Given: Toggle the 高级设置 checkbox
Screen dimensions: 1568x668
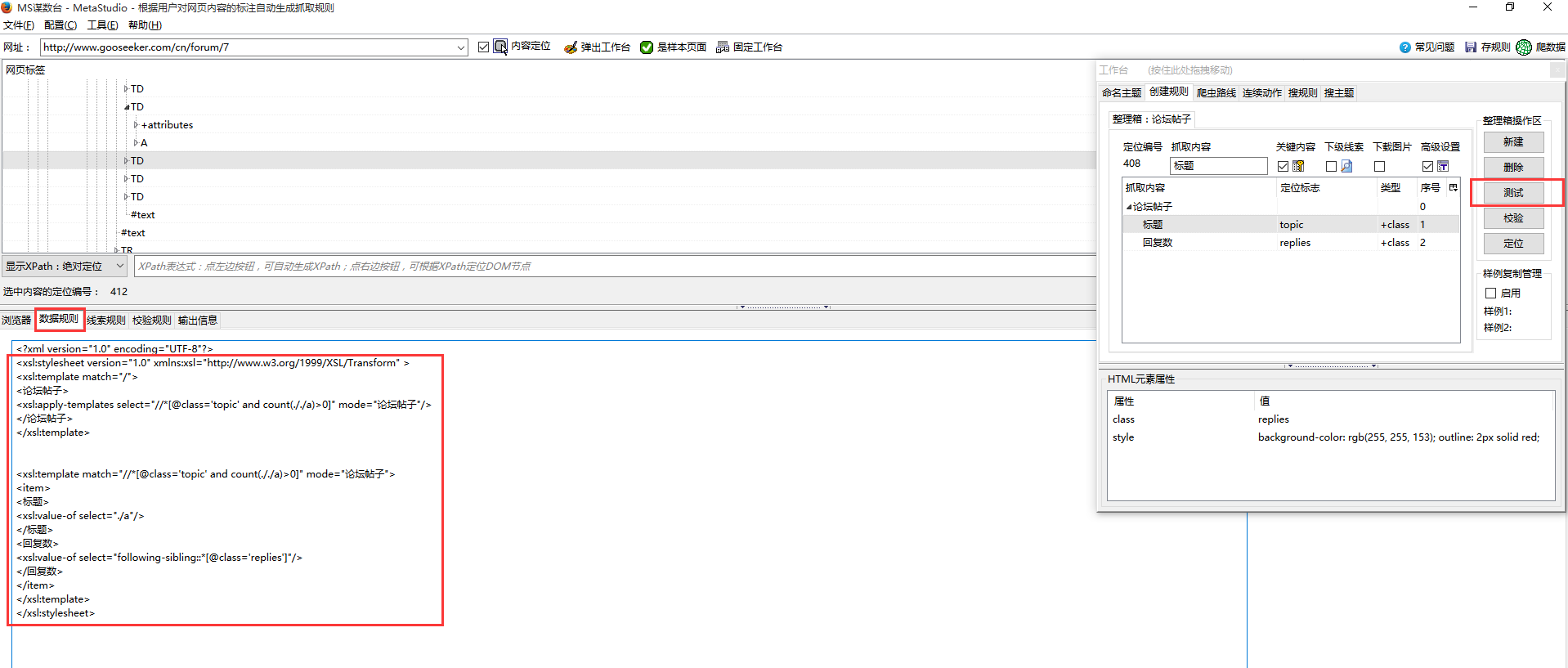Looking at the screenshot, I should pos(1427,166).
